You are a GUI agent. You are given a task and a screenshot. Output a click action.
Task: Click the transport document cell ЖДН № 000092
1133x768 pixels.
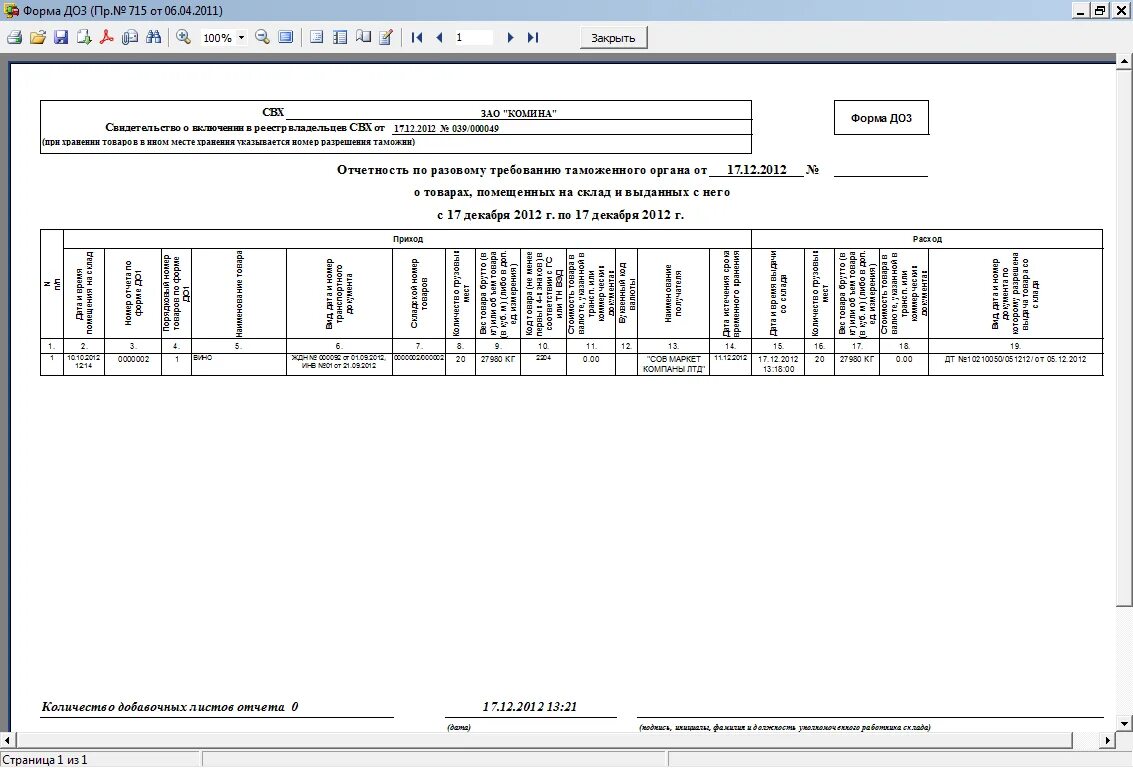tap(339, 363)
